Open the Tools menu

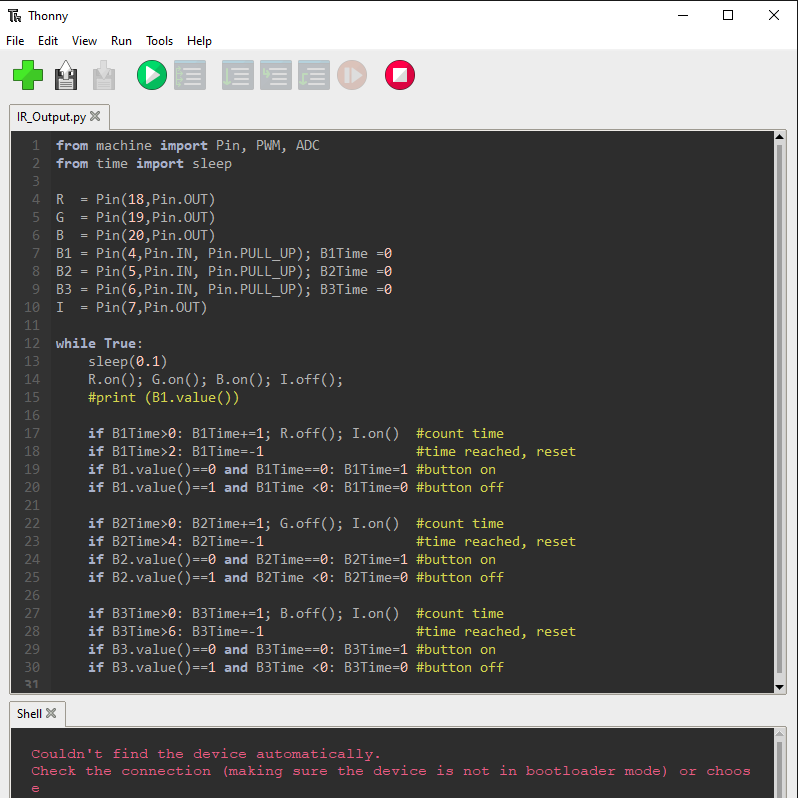159,41
